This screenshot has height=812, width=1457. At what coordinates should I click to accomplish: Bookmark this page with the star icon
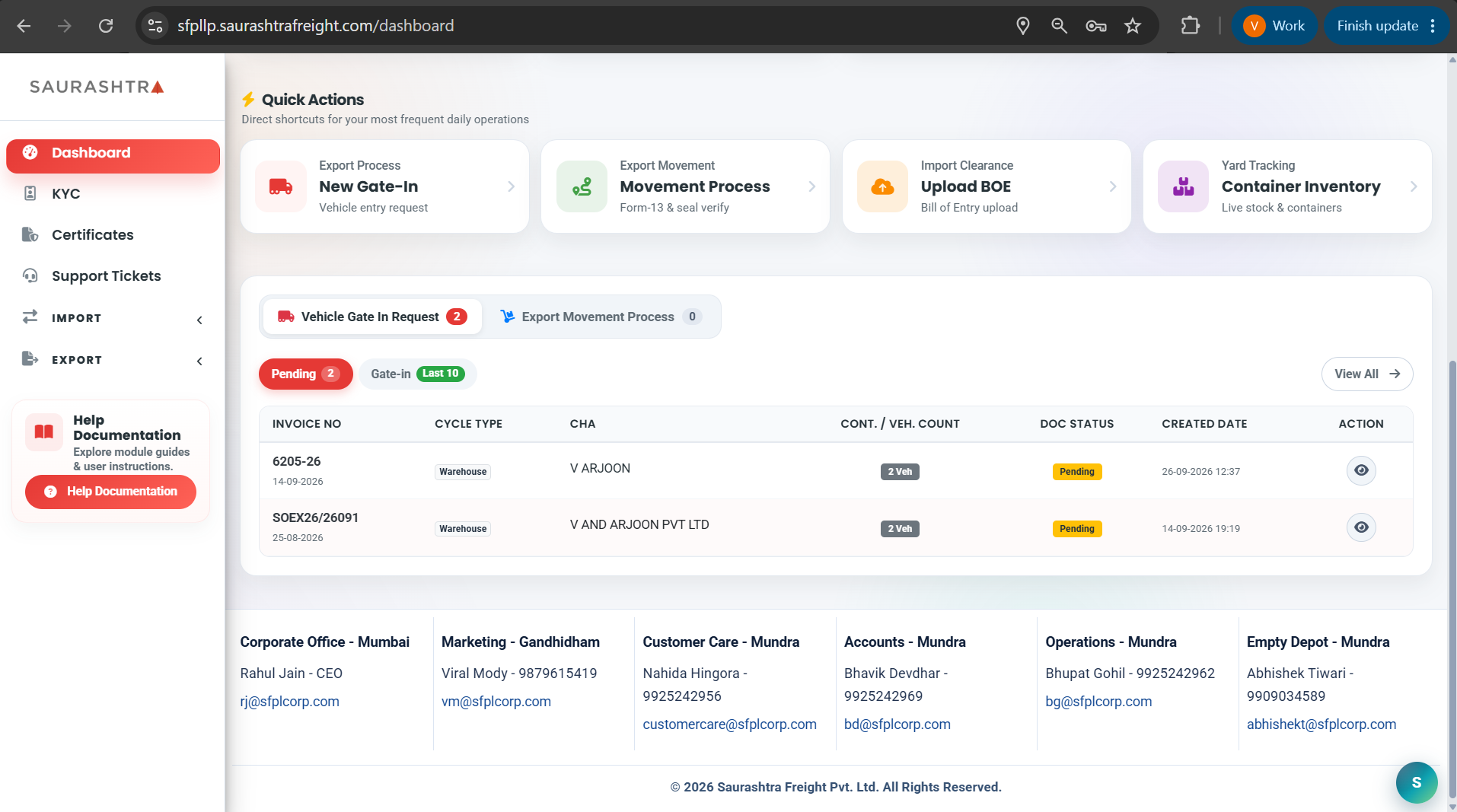[x=1133, y=26]
